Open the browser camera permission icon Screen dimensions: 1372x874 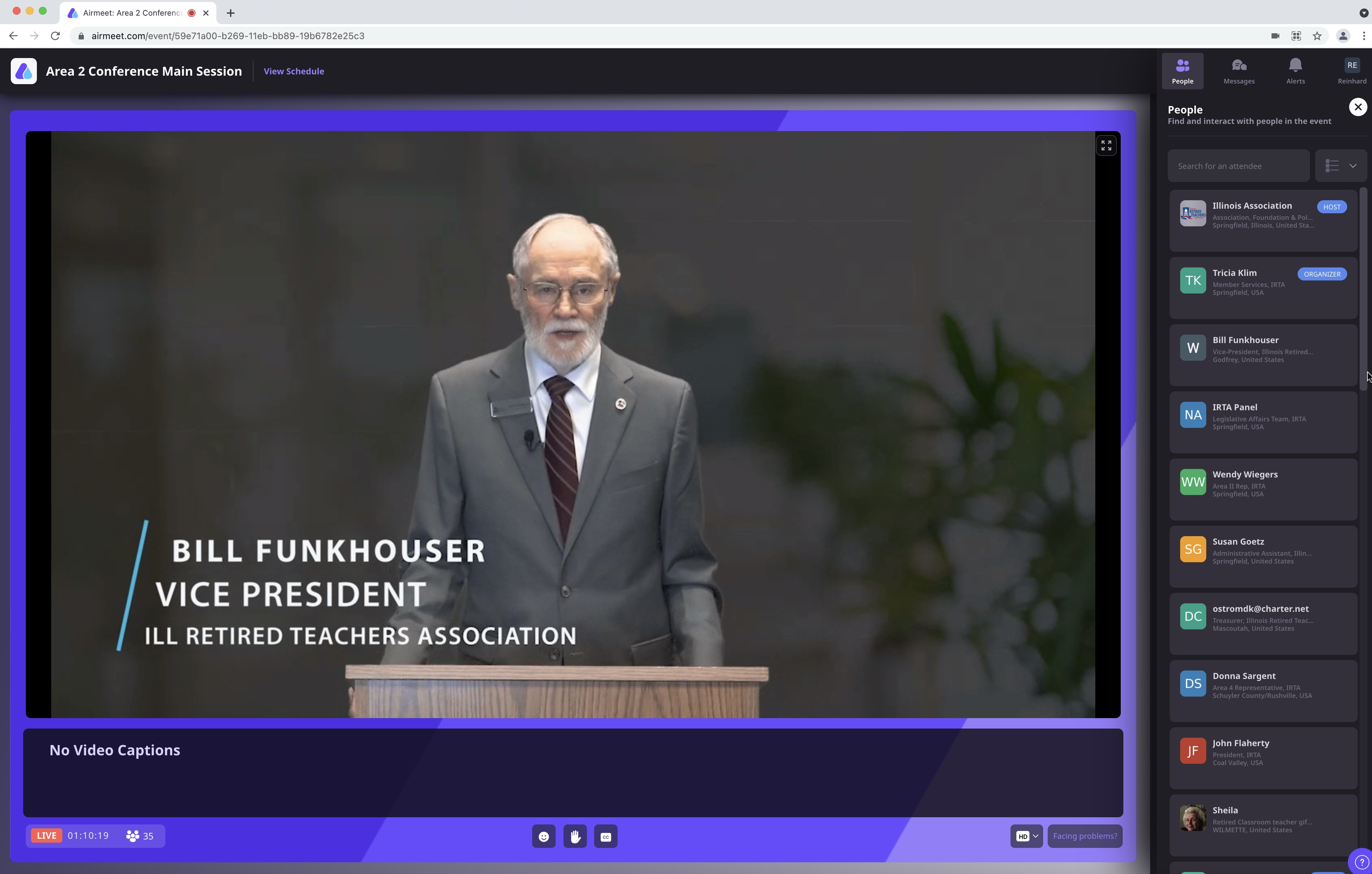coord(1275,36)
